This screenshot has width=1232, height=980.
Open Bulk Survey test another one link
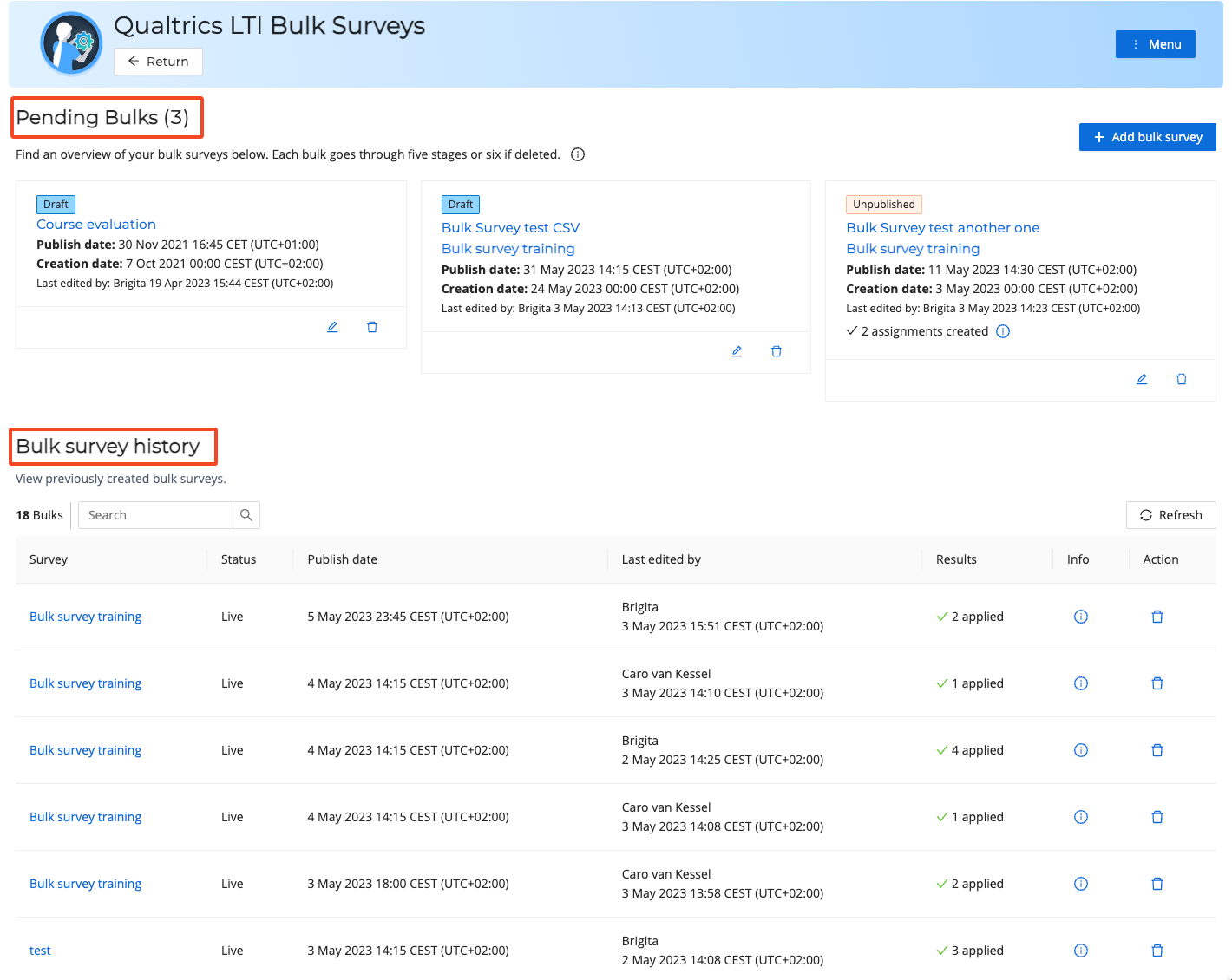pyautogui.click(x=943, y=228)
